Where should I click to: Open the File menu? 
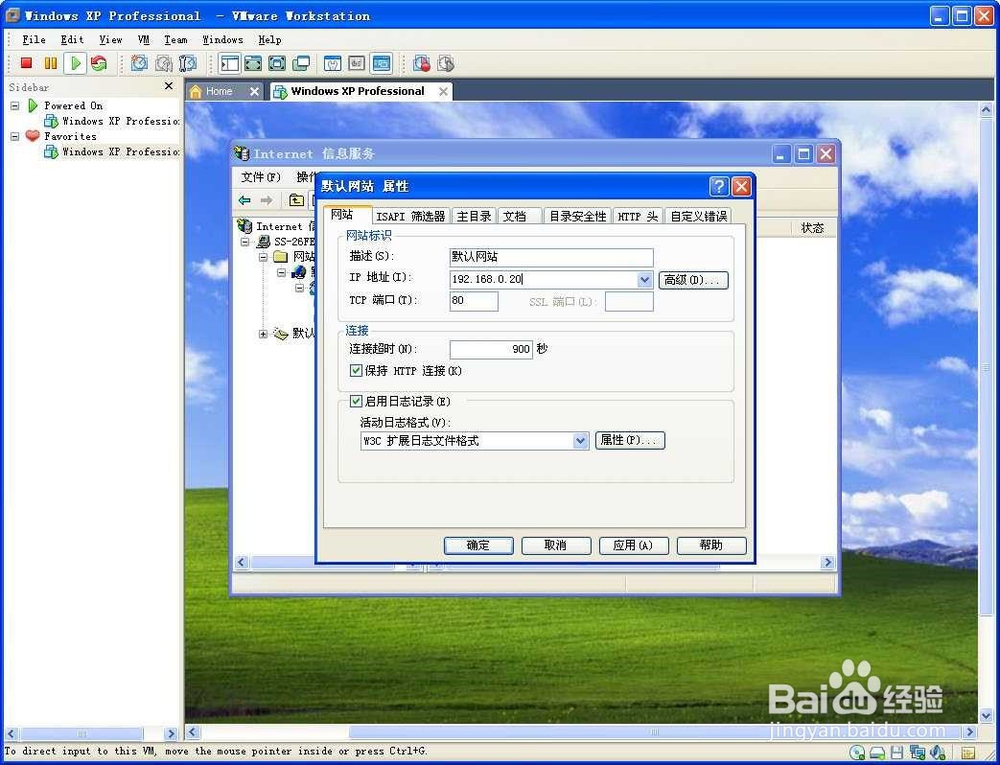(x=34, y=40)
